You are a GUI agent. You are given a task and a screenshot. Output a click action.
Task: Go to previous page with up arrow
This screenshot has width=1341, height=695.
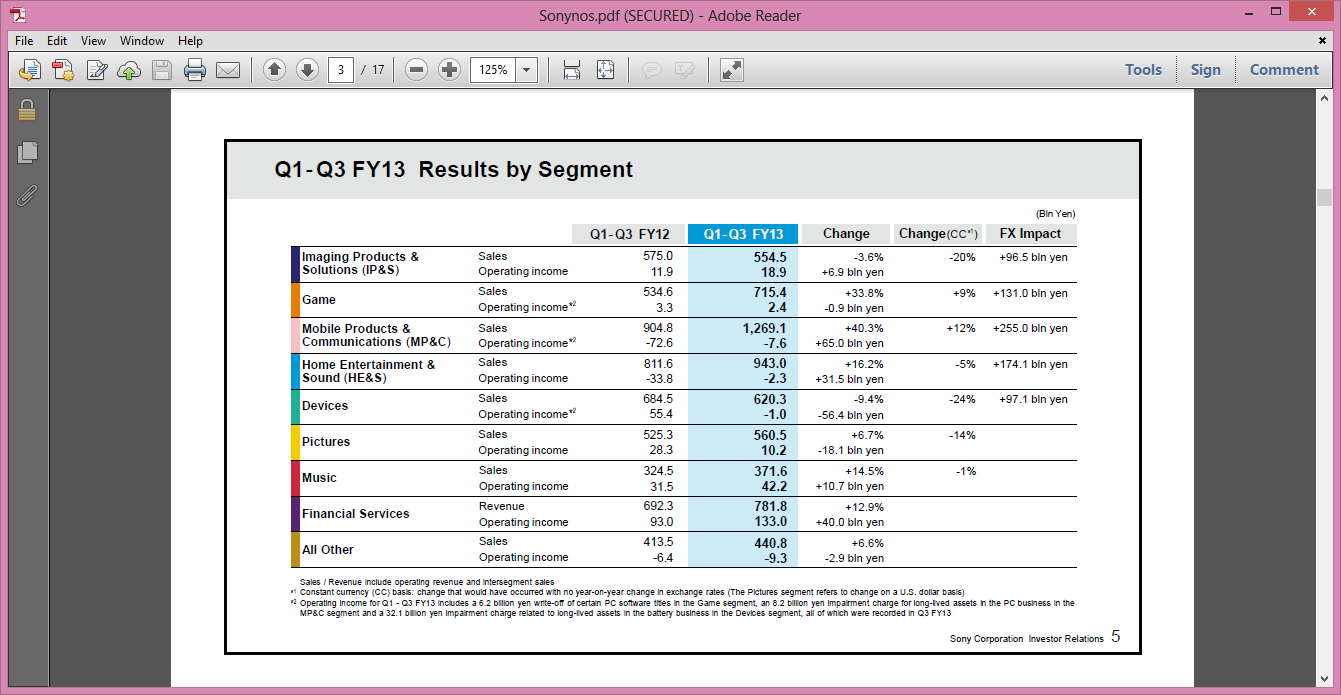pyautogui.click(x=274, y=70)
